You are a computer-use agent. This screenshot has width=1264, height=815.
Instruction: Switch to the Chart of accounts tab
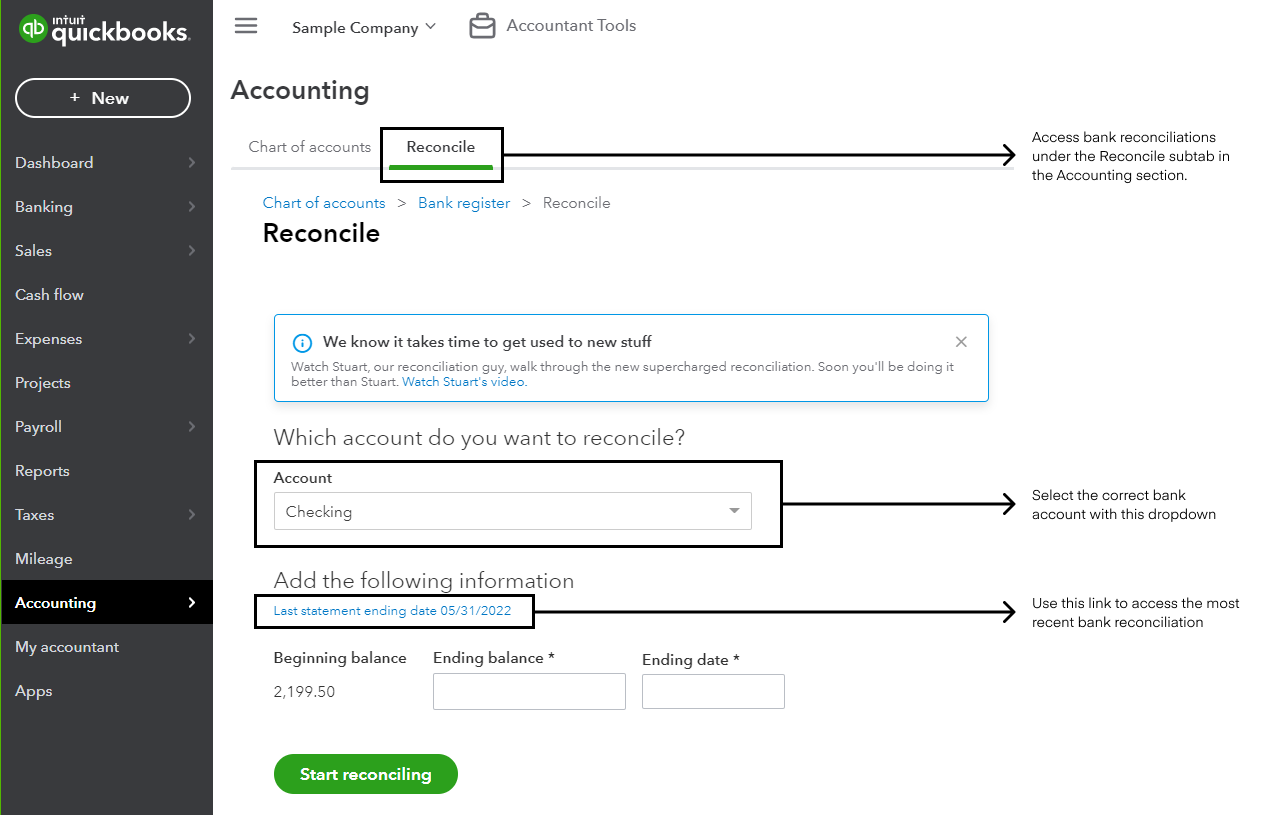309,146
